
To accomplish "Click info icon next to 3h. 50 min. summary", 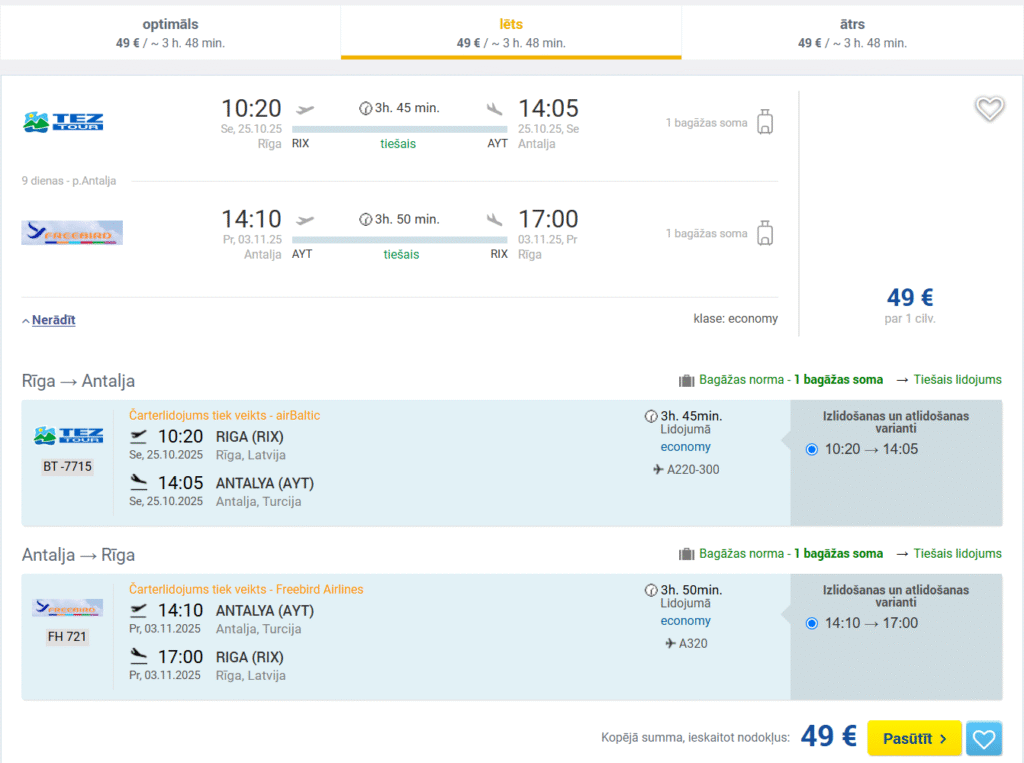I will pyautogui.click(x=365, y=219).
